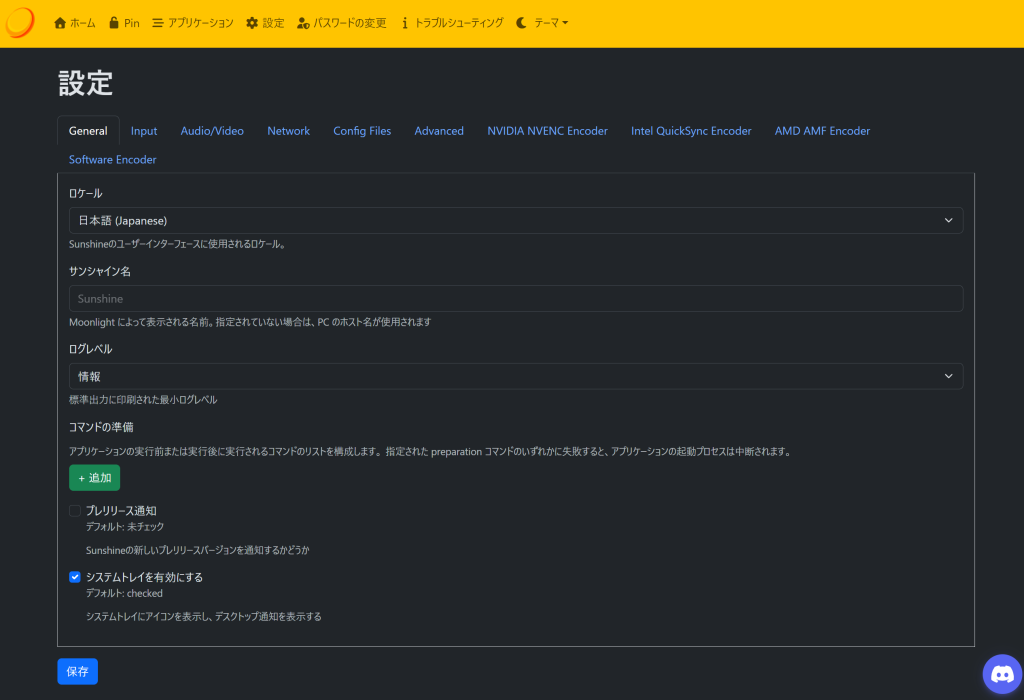Image resolution: width=1024 pixels, height=700 pixels.
Task: Switch to the Network tab
Action: coord(288,131)
